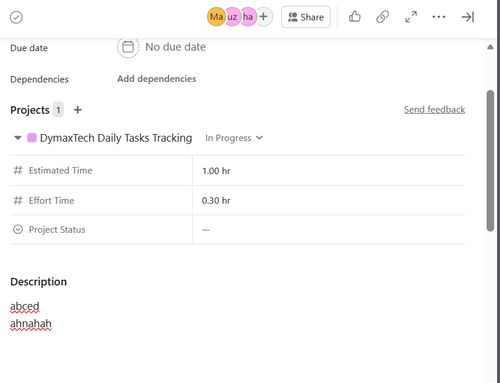Click the pink DymaxTech project color square
The image size is (500, 383).
(32, 137)
